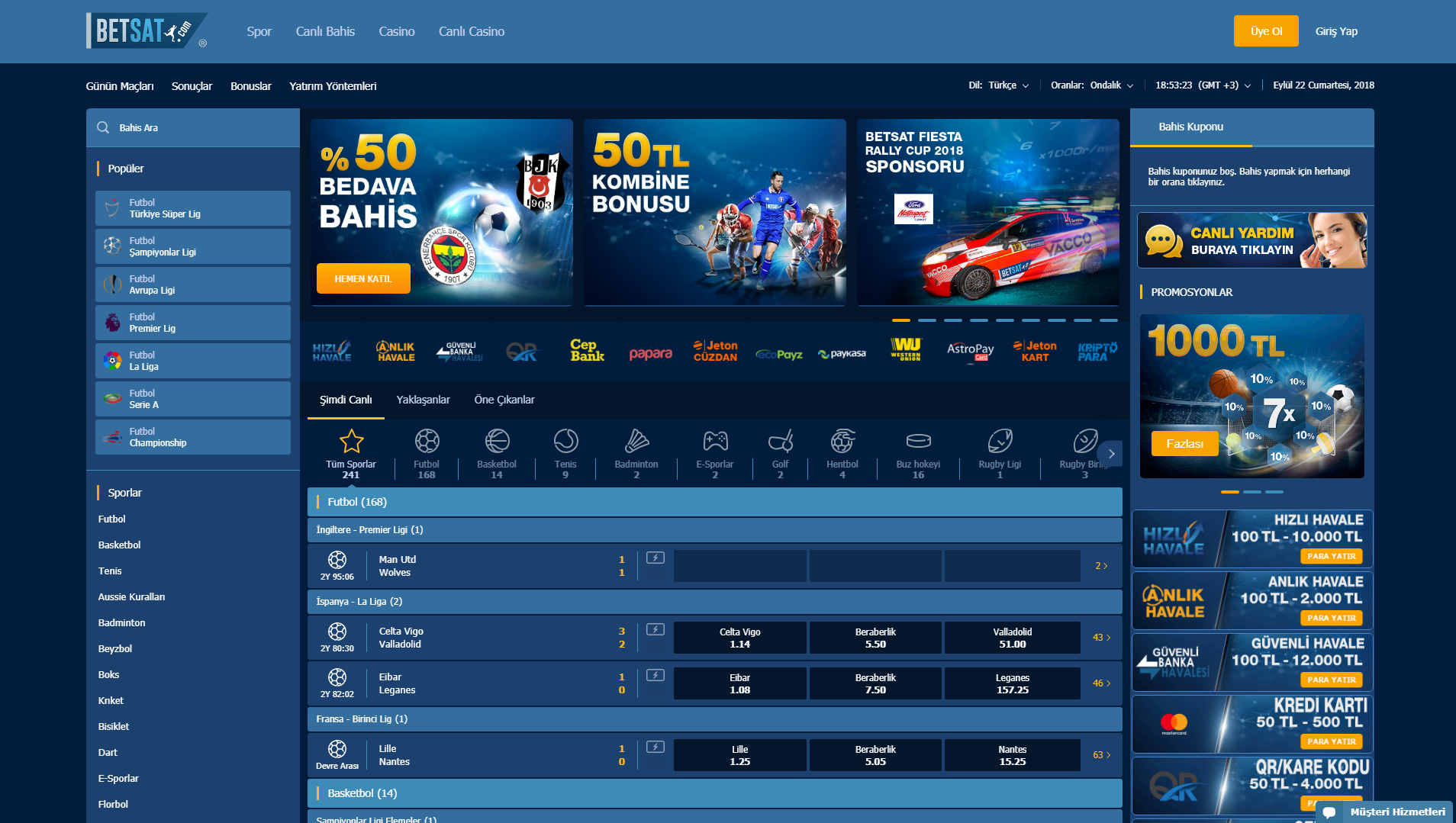
Task: Click the Papara payment logo
Action: 650,353
